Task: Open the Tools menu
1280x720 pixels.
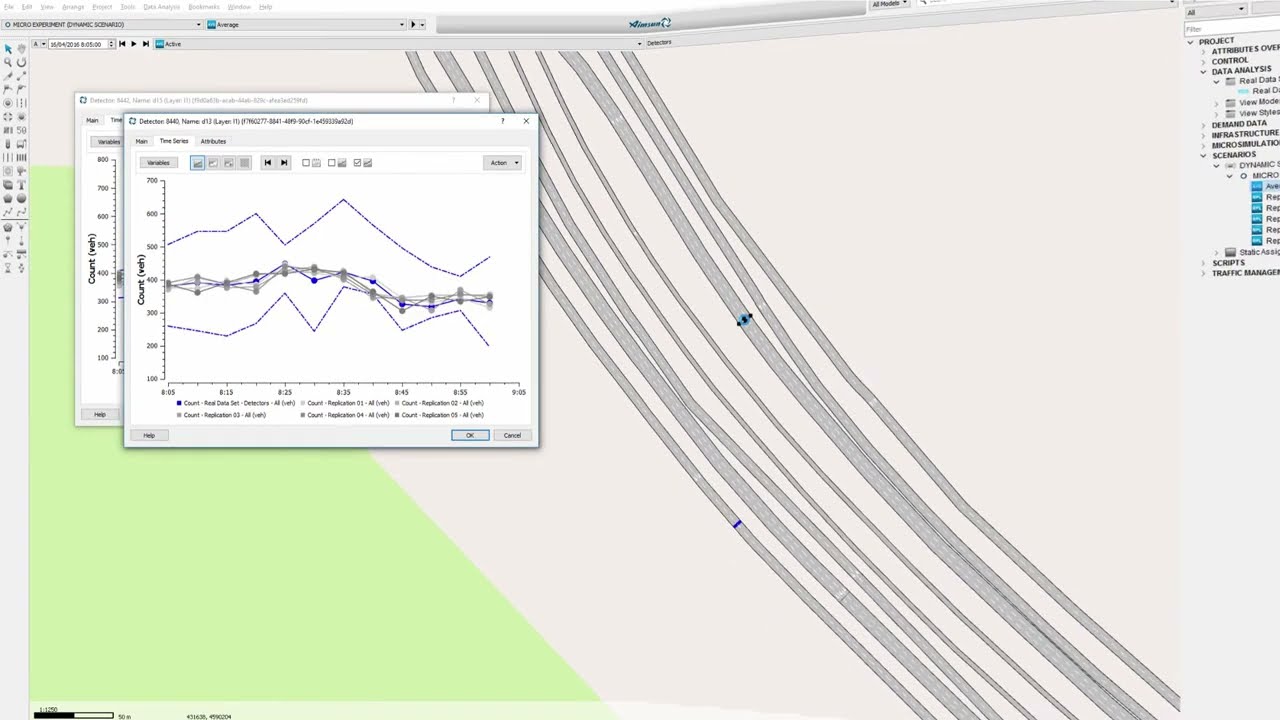Action: [128, 7]
